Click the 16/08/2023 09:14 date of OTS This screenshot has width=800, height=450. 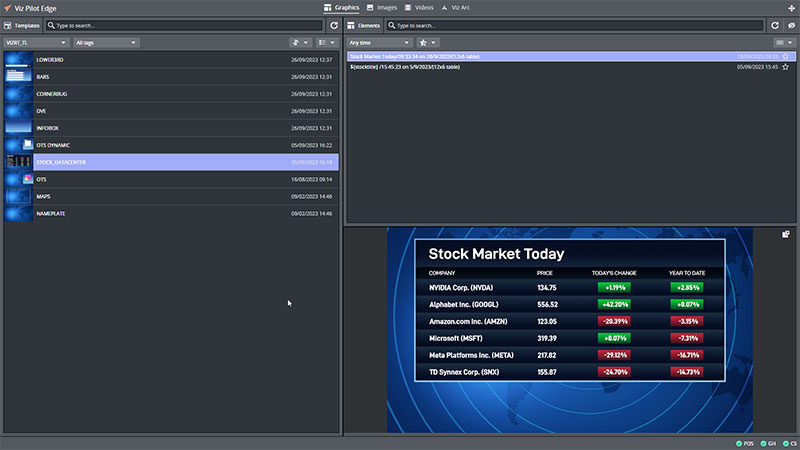coord(311,180)
